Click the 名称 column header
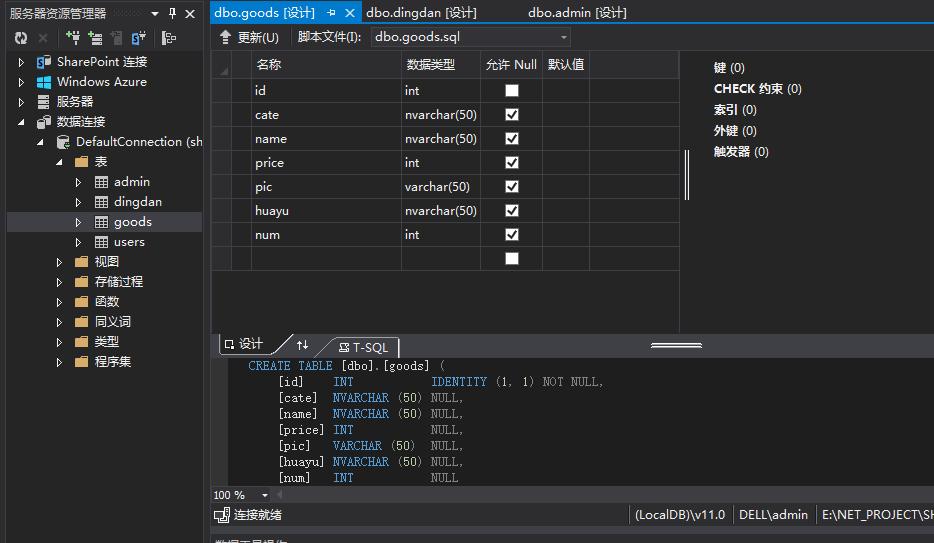Viewport: 934px width, 543px height. 326,65
